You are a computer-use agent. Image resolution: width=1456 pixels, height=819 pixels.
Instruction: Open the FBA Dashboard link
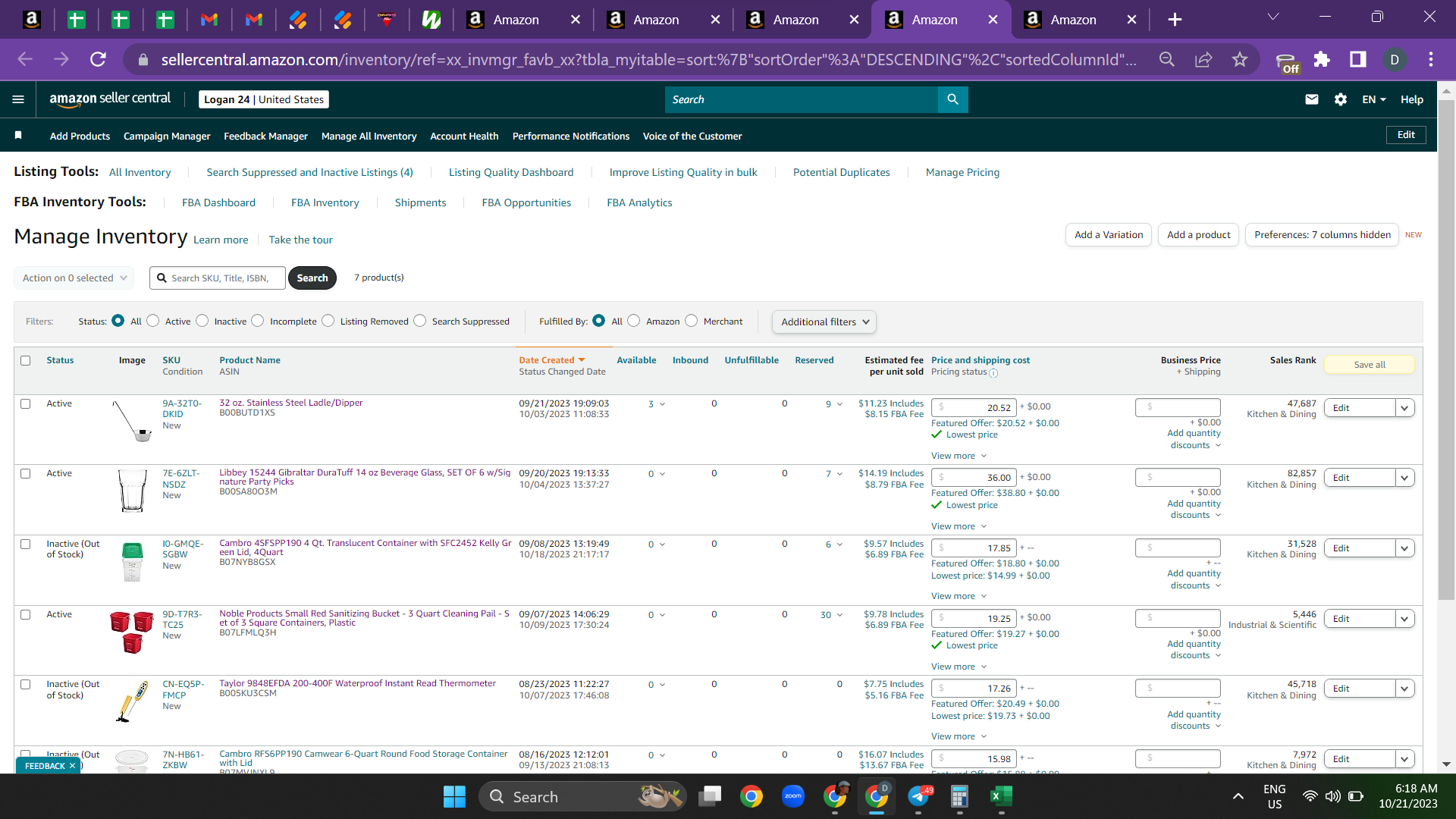pyautogui.click(x=218, y=203)
